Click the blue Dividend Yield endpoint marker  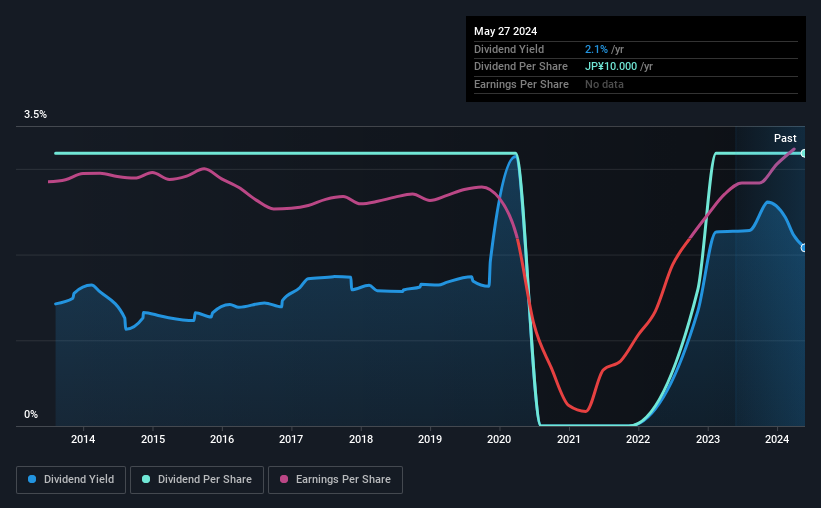pos(803,248)
